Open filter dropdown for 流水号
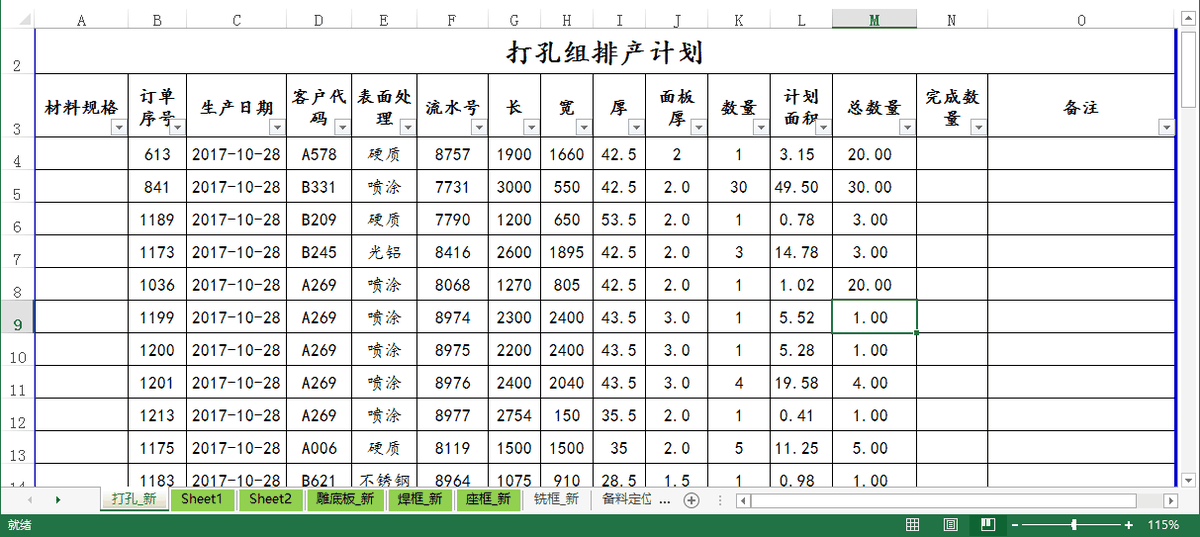1200x537 pixels. click(479, 127)
